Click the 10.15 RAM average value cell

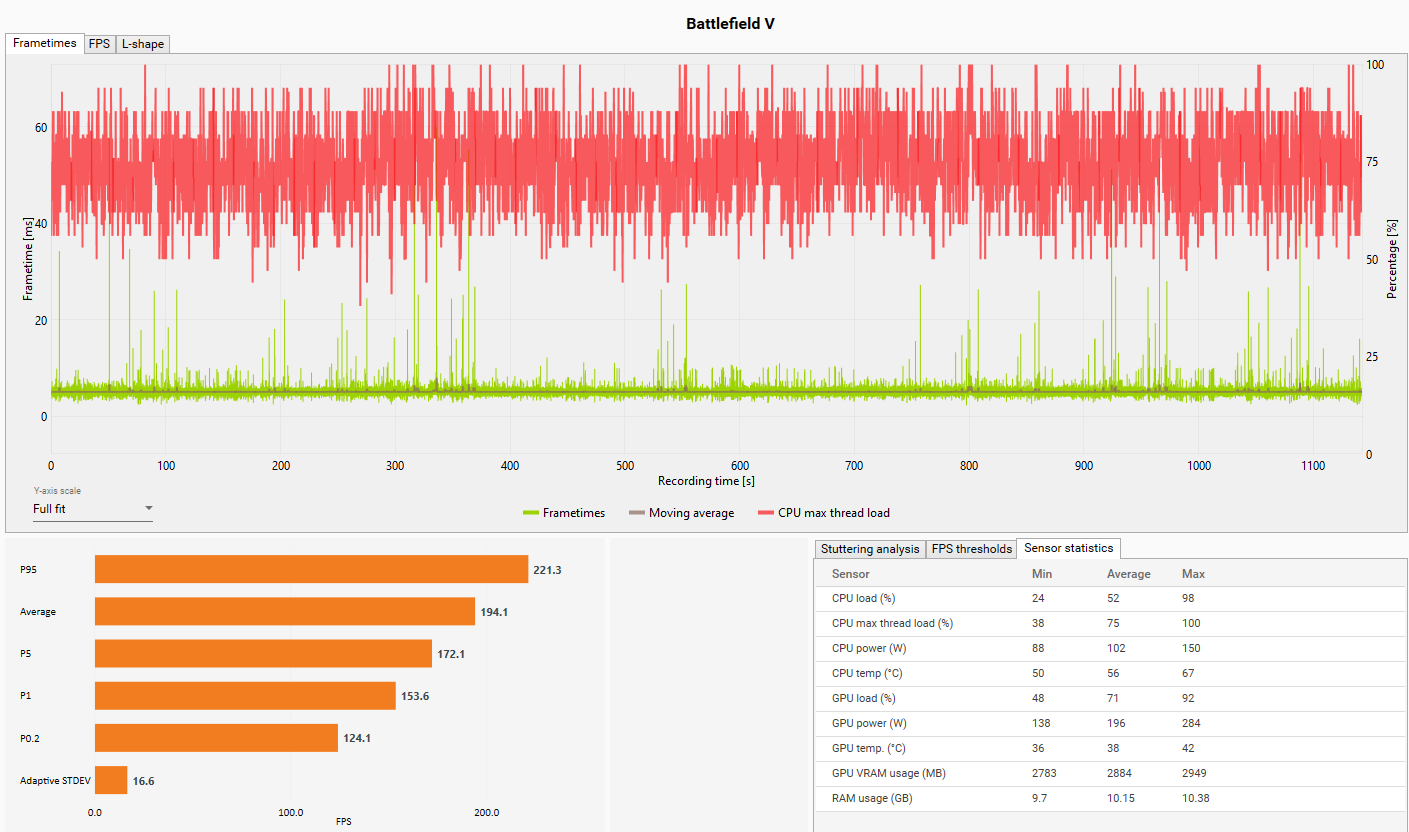coord(1122,799)
